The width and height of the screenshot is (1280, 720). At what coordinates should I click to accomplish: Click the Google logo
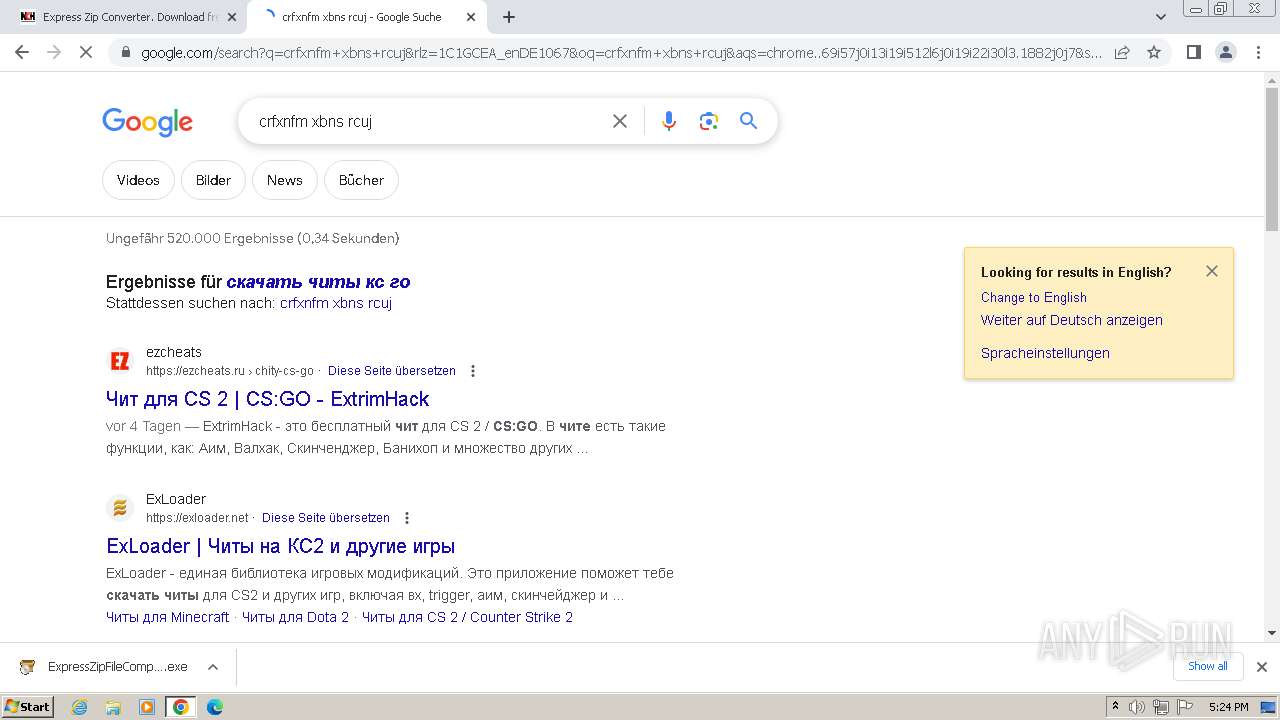click(x=147, y=122)
